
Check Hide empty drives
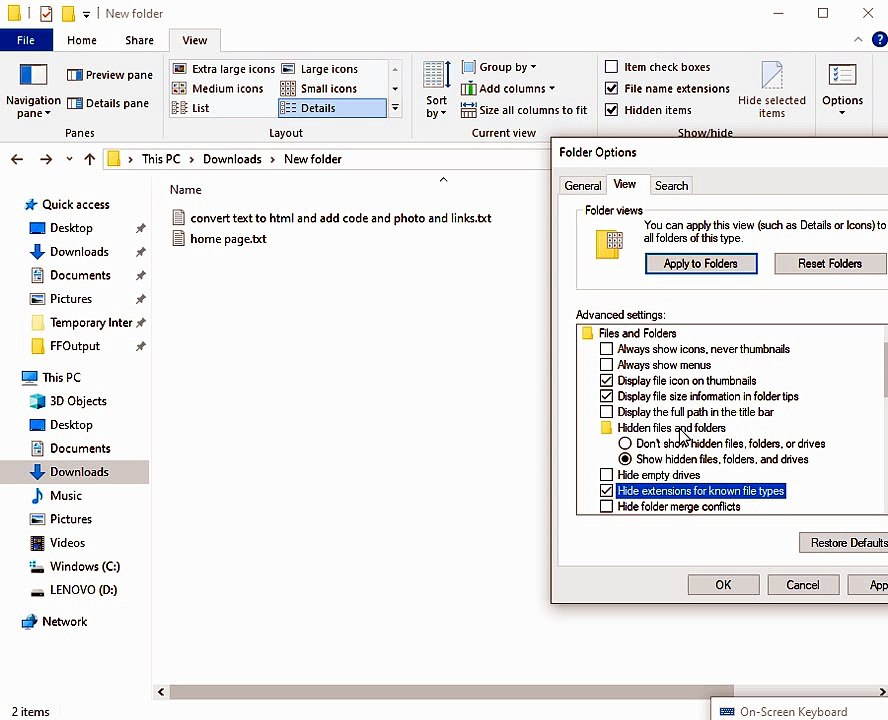tap(606, 475)
